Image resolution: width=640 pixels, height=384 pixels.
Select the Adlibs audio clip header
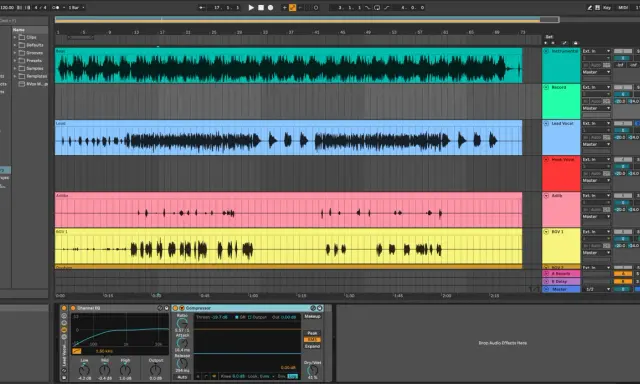(x=288, y=195)
